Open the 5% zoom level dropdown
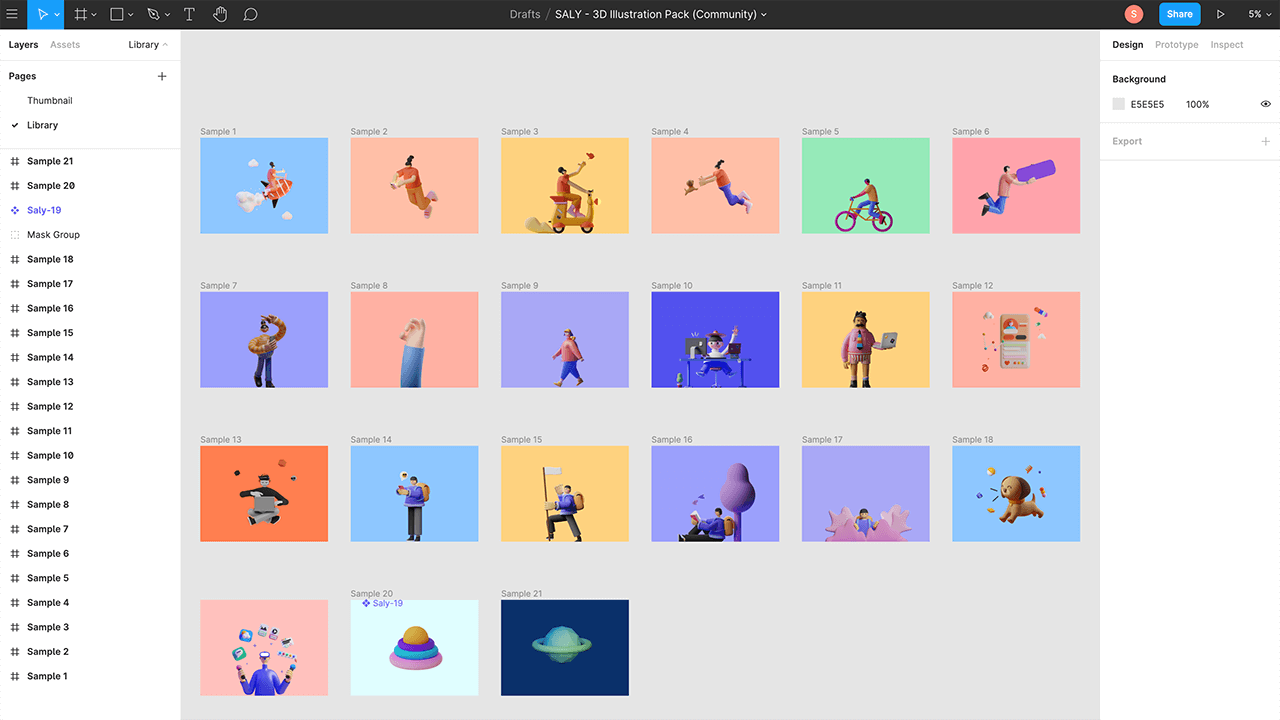The width and height of the screenshot is (1280, 720). (1258, 14)
